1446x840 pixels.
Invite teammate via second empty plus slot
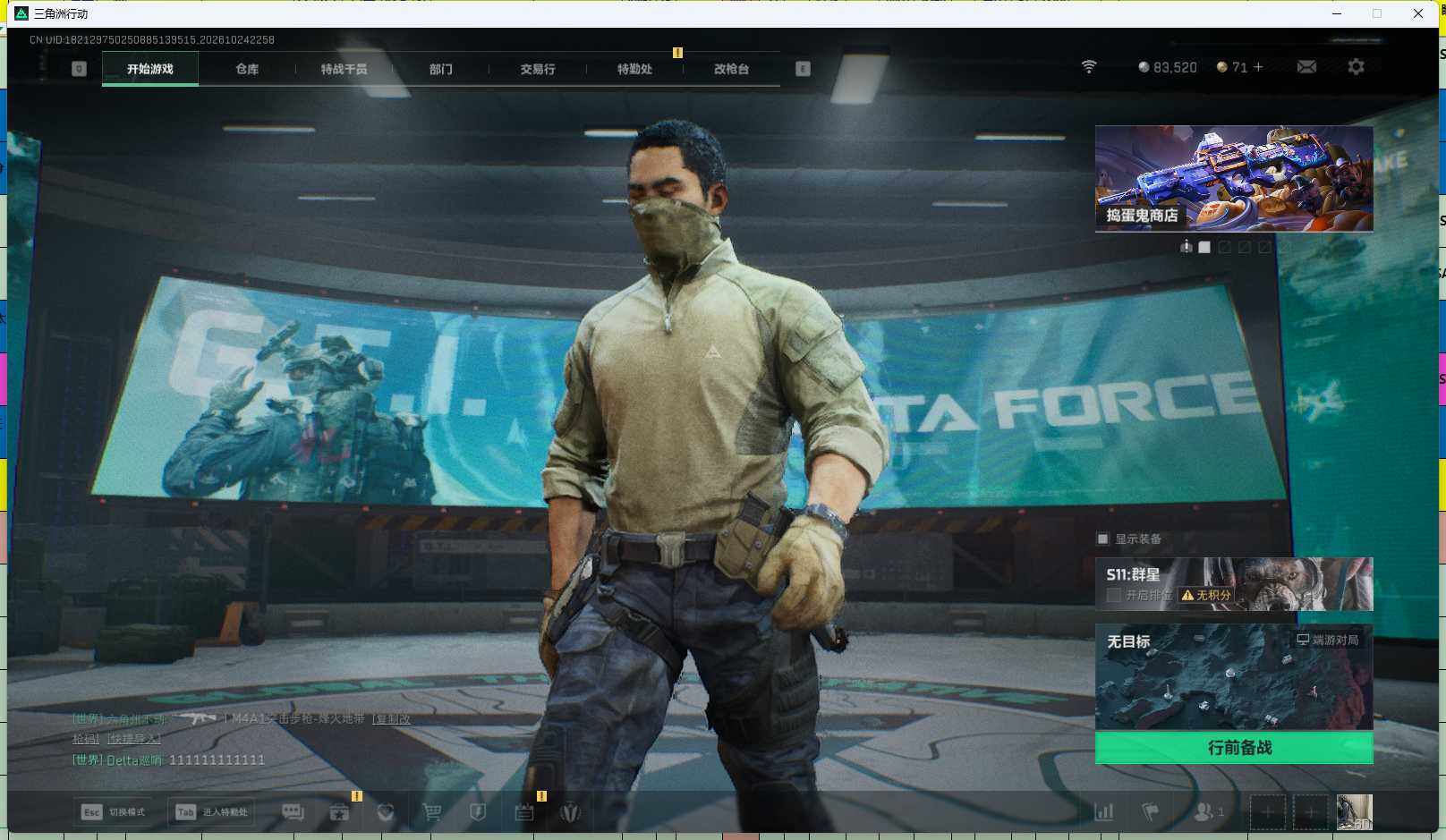[1311, 812]
